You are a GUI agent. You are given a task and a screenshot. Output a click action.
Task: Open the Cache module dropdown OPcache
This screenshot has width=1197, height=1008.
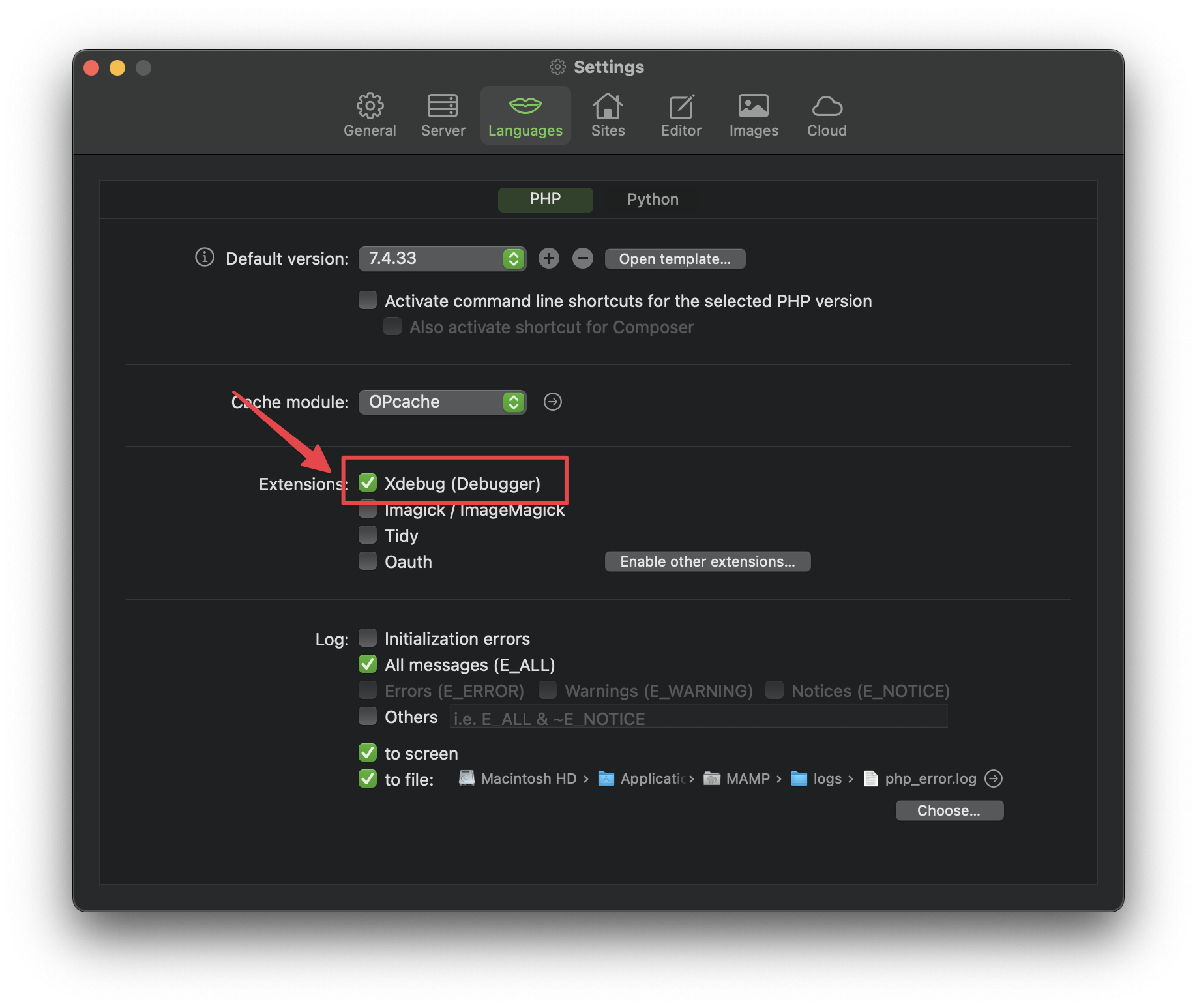click(x=442, y=402)
